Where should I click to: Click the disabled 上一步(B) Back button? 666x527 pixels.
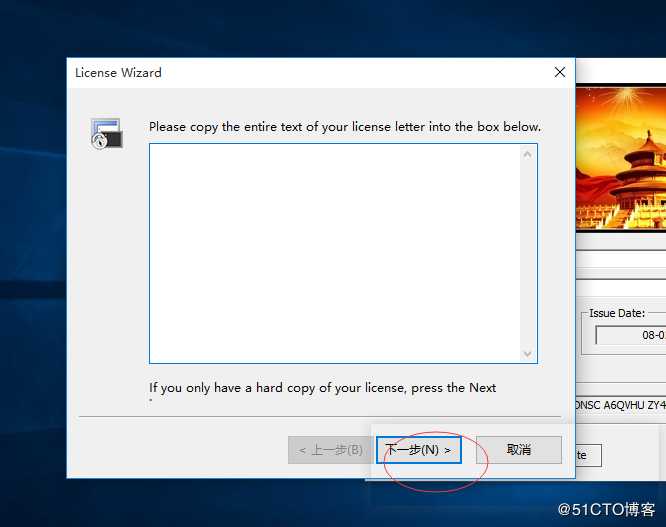pyautogui.click(x=330, y=450)
